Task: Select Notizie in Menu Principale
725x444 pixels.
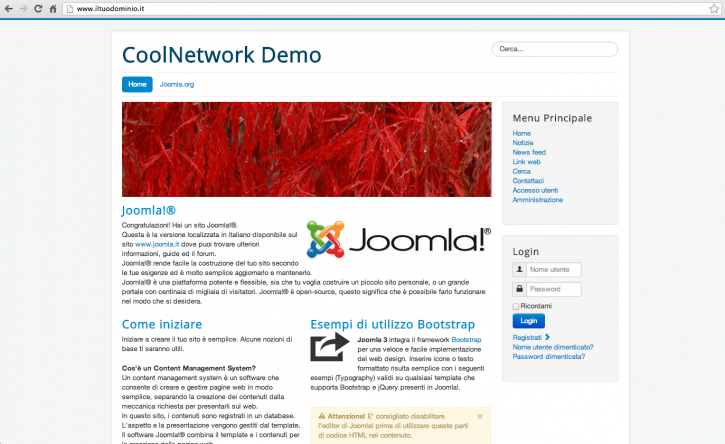Action: point(523,142)
